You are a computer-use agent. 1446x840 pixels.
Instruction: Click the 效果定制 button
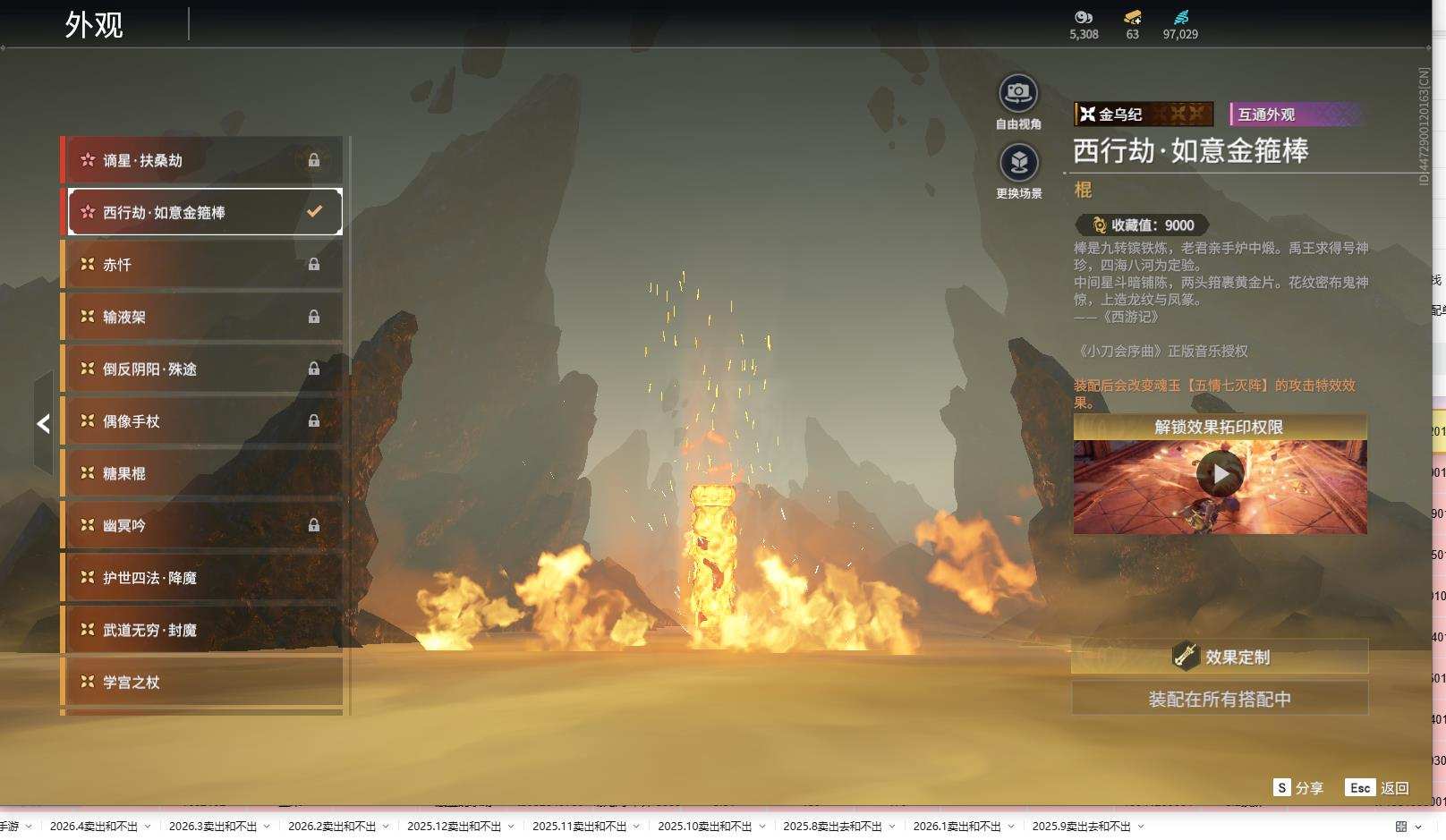[x=1220, y=657]
